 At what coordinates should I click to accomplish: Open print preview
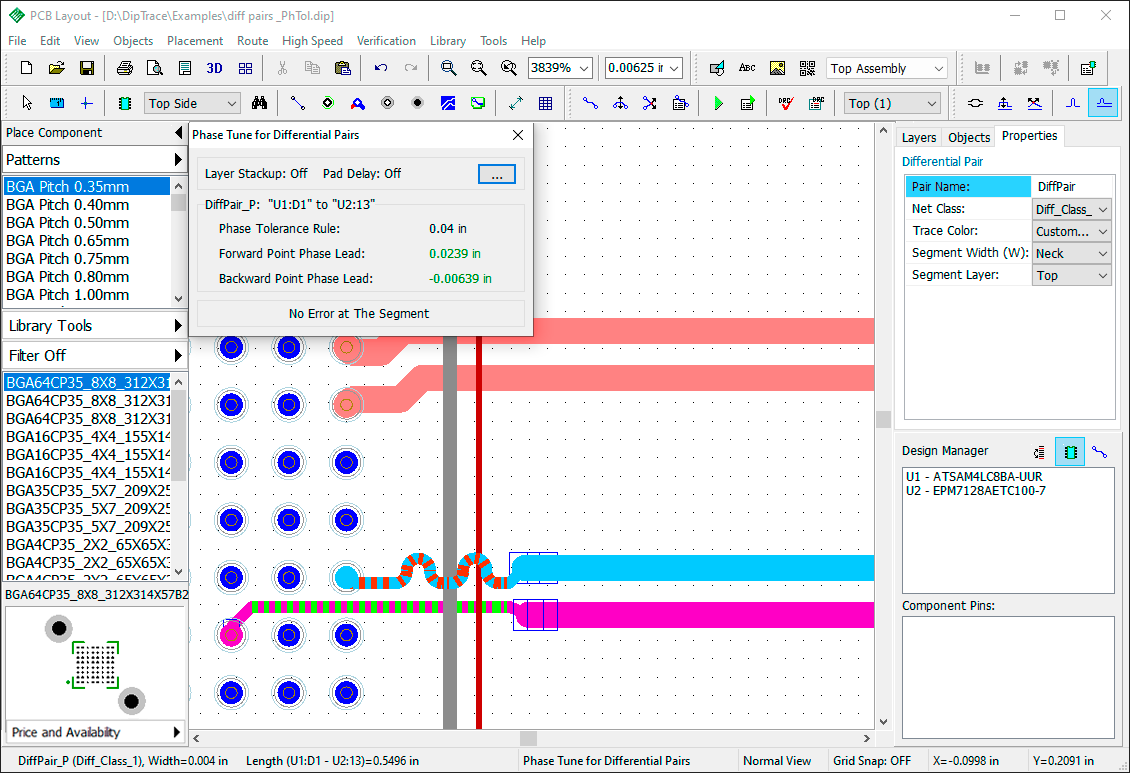[x=154, y=68]
